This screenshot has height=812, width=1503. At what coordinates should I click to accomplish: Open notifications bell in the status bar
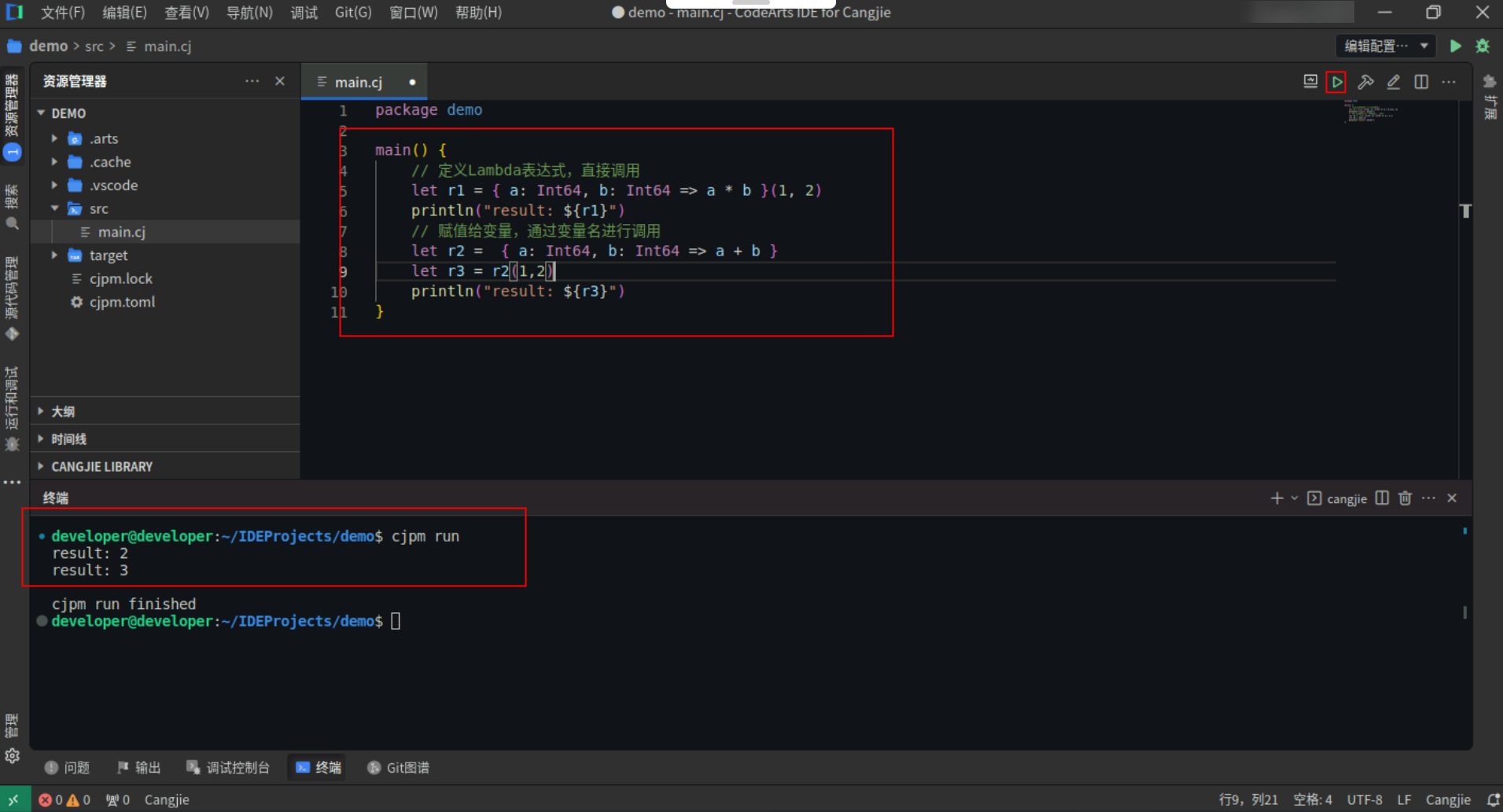1493,799
